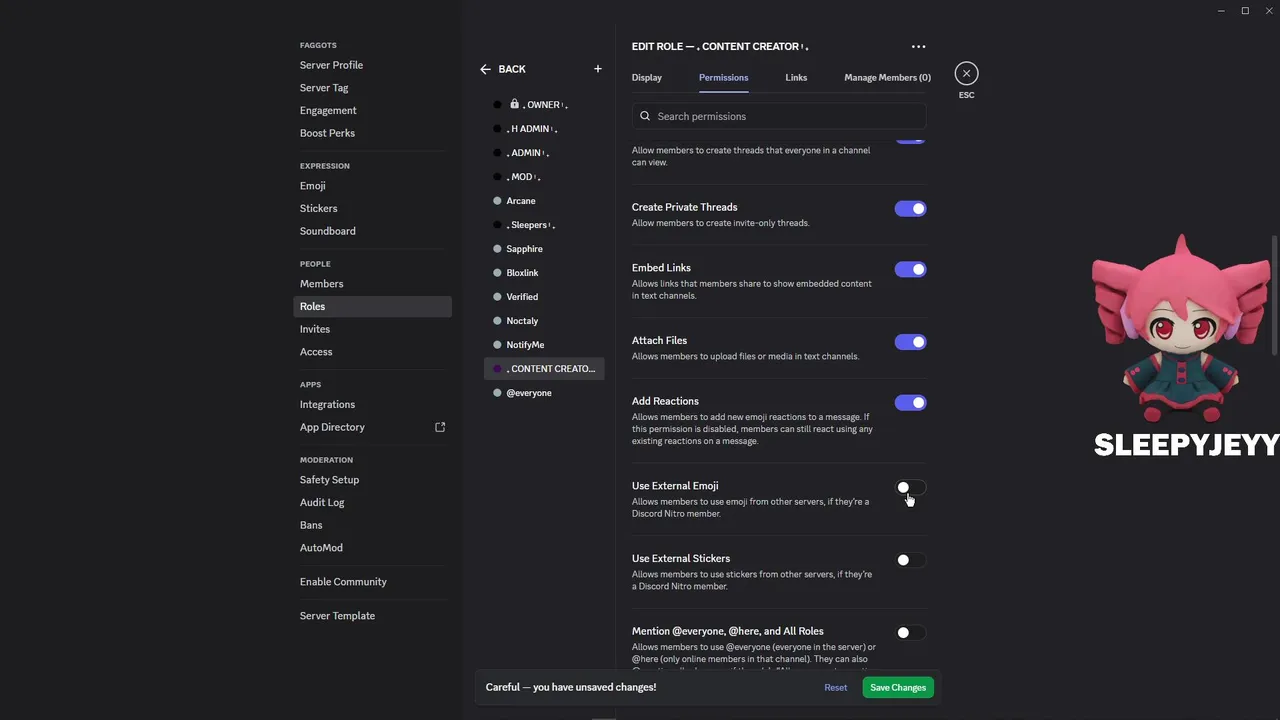This screenshot has height=720, width=1280.
Task: Click Reset to discard unsaved changes
Action: click(836, 688)
